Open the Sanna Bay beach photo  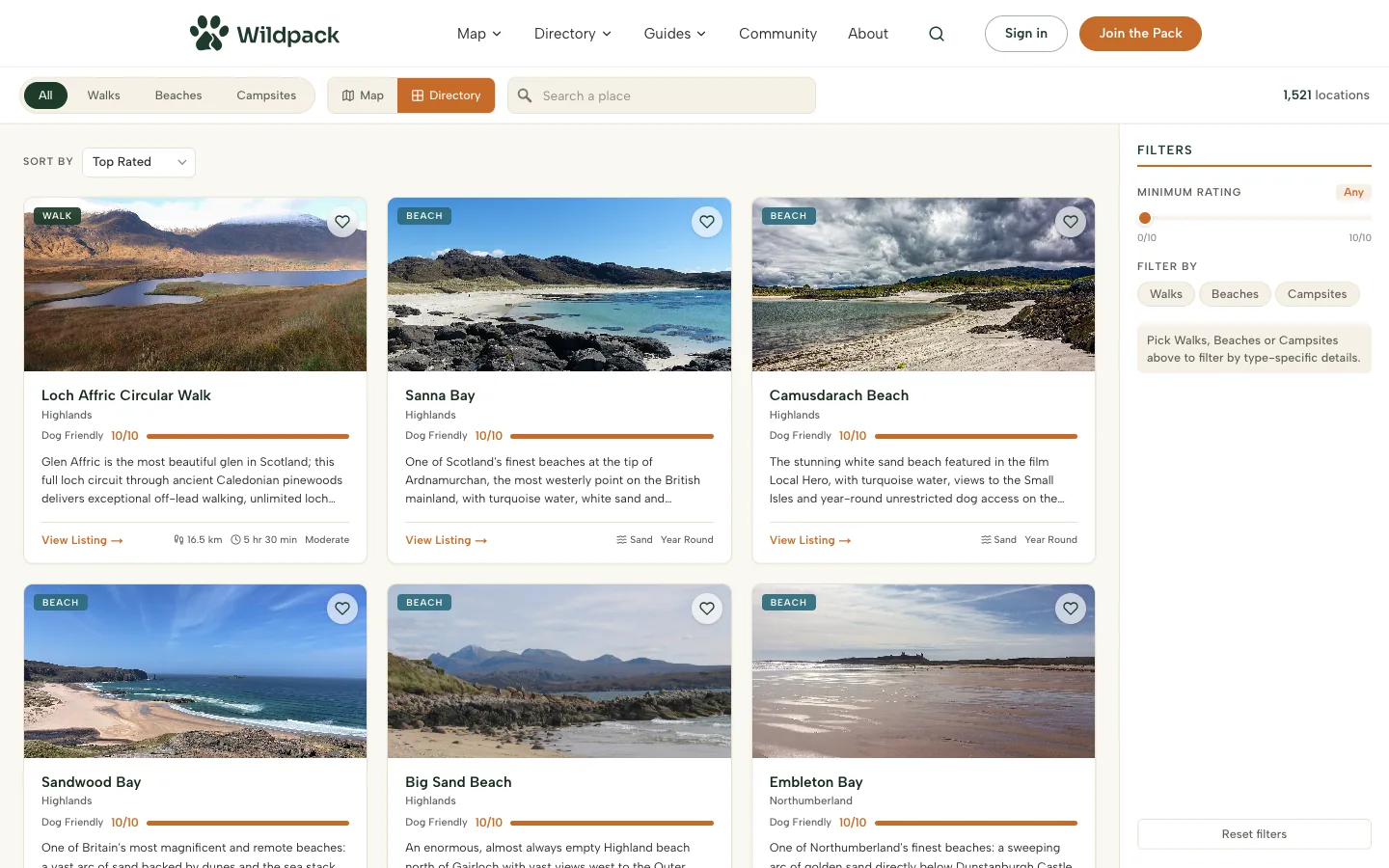pyautogui.click(x=559, y=285)
